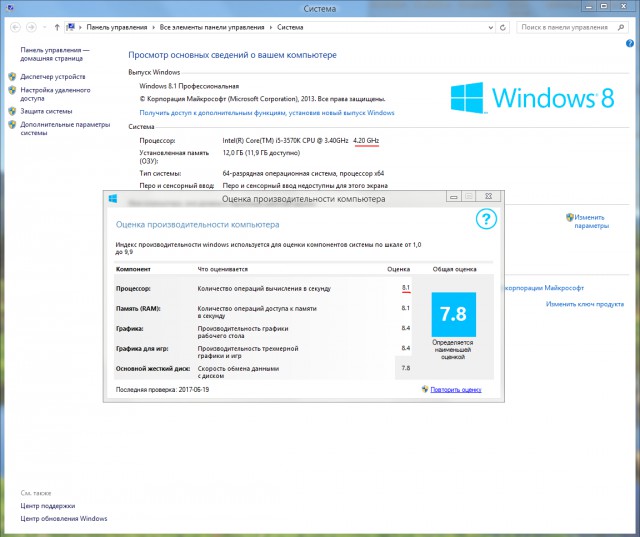This screenshot has width=640, height=537.
Task: Close the performance rating dialog
Action: (x=489, y=196)
